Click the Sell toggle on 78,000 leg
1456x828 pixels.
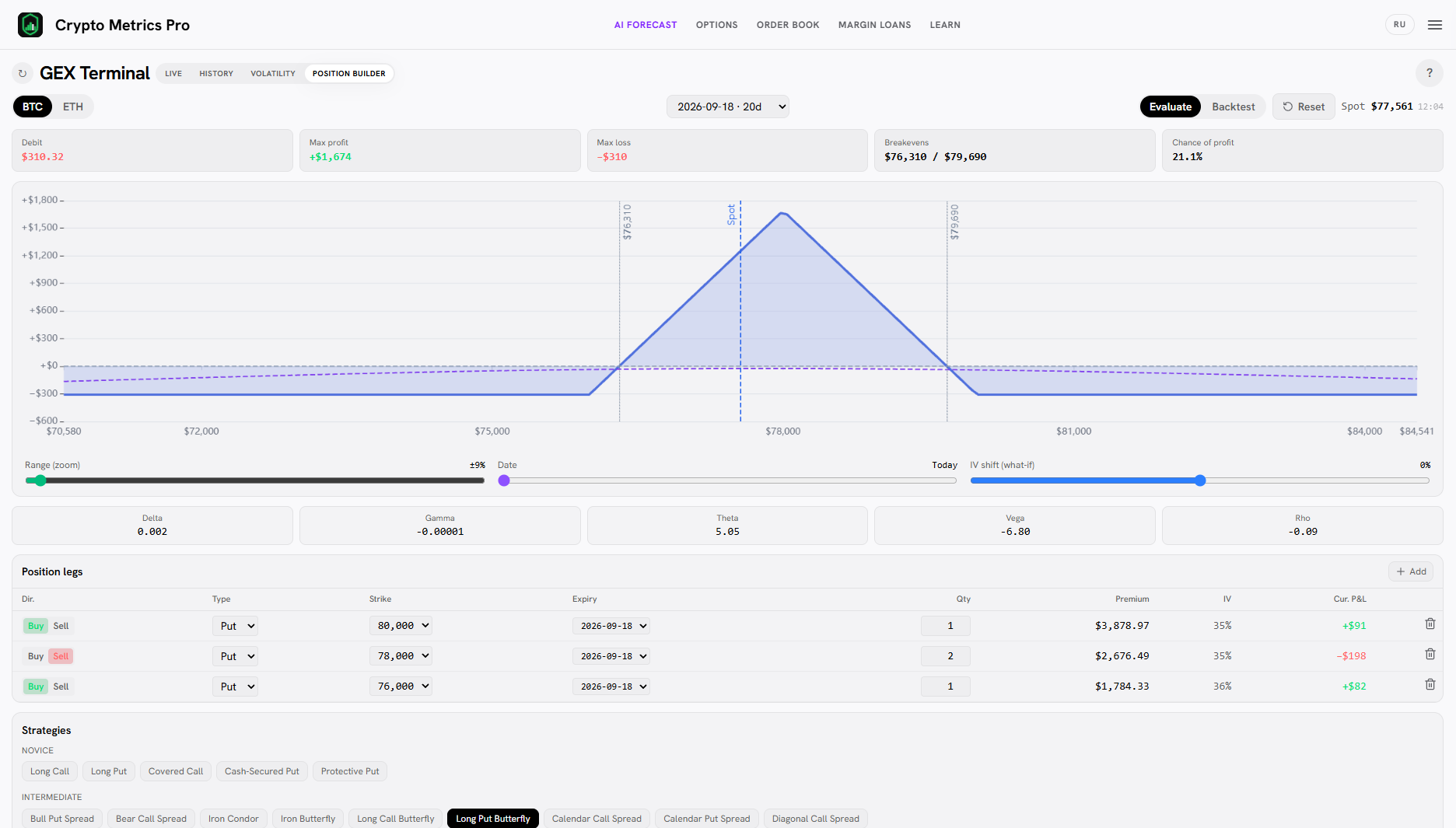tap(61, 656)
